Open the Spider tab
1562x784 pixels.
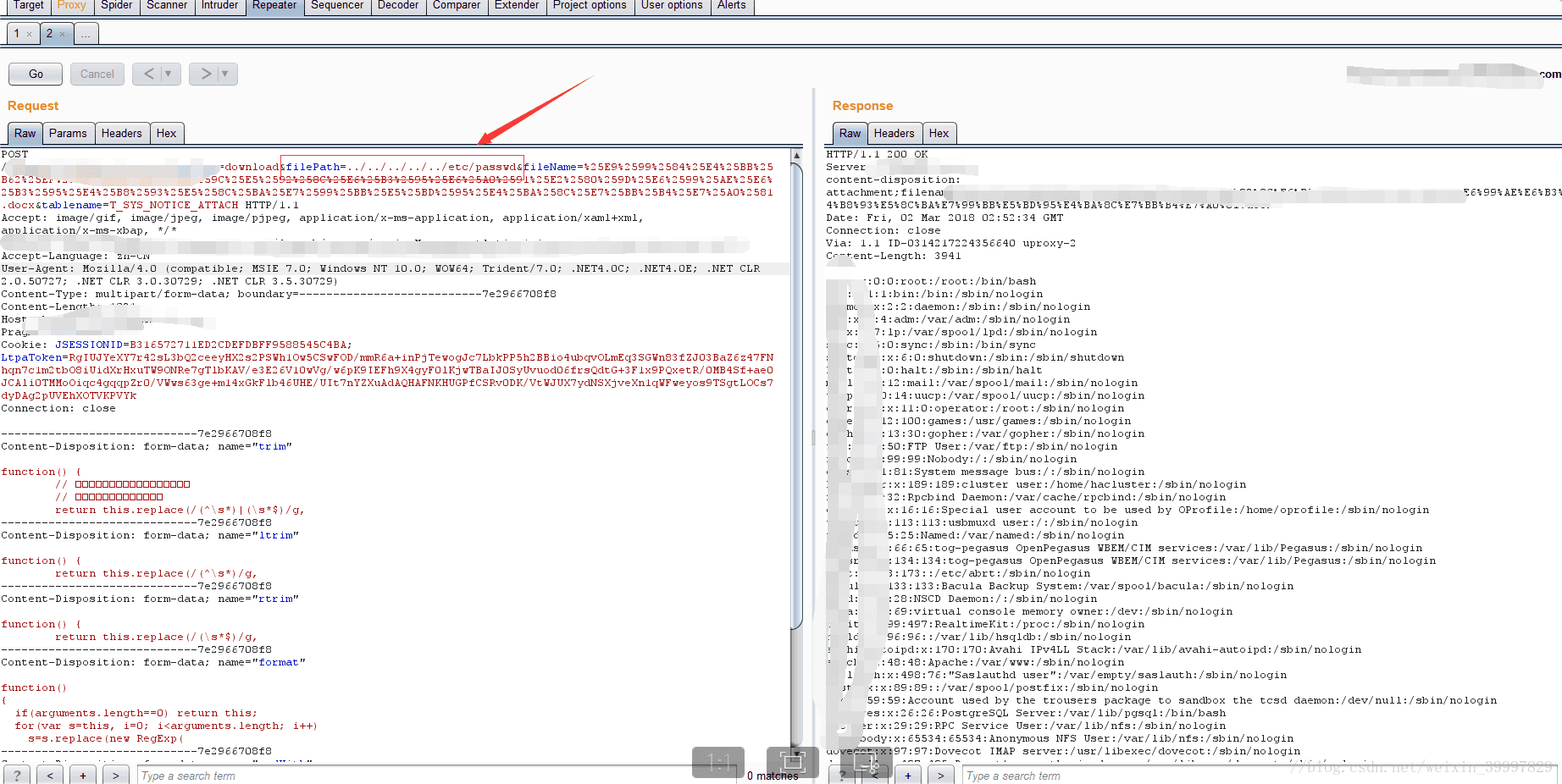coord(117,6)
